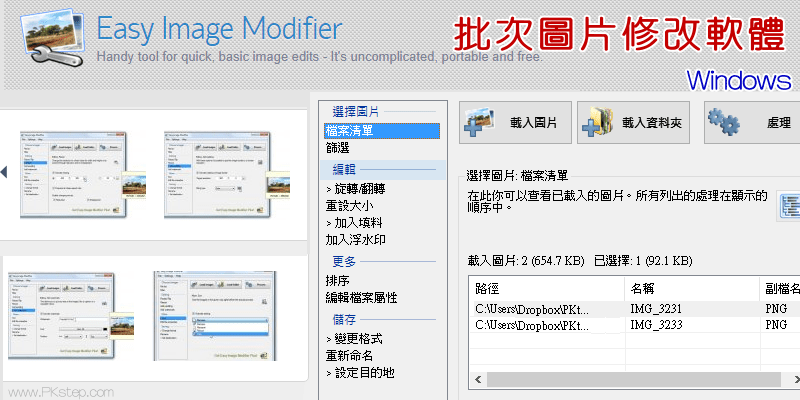Open 篩選 filter option
This screenshot has width=800, height=400.
(x=337, y=148)
